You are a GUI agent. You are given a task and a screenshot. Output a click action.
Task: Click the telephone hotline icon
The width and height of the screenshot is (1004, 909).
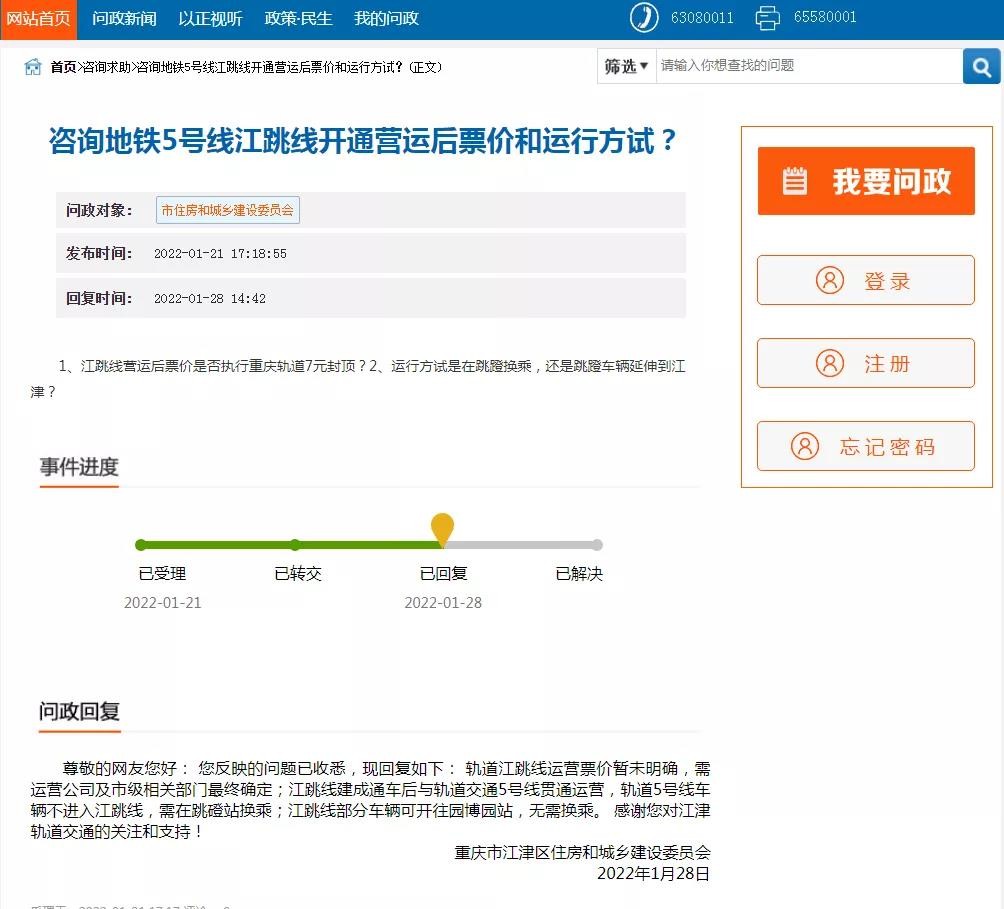(644, 17)
